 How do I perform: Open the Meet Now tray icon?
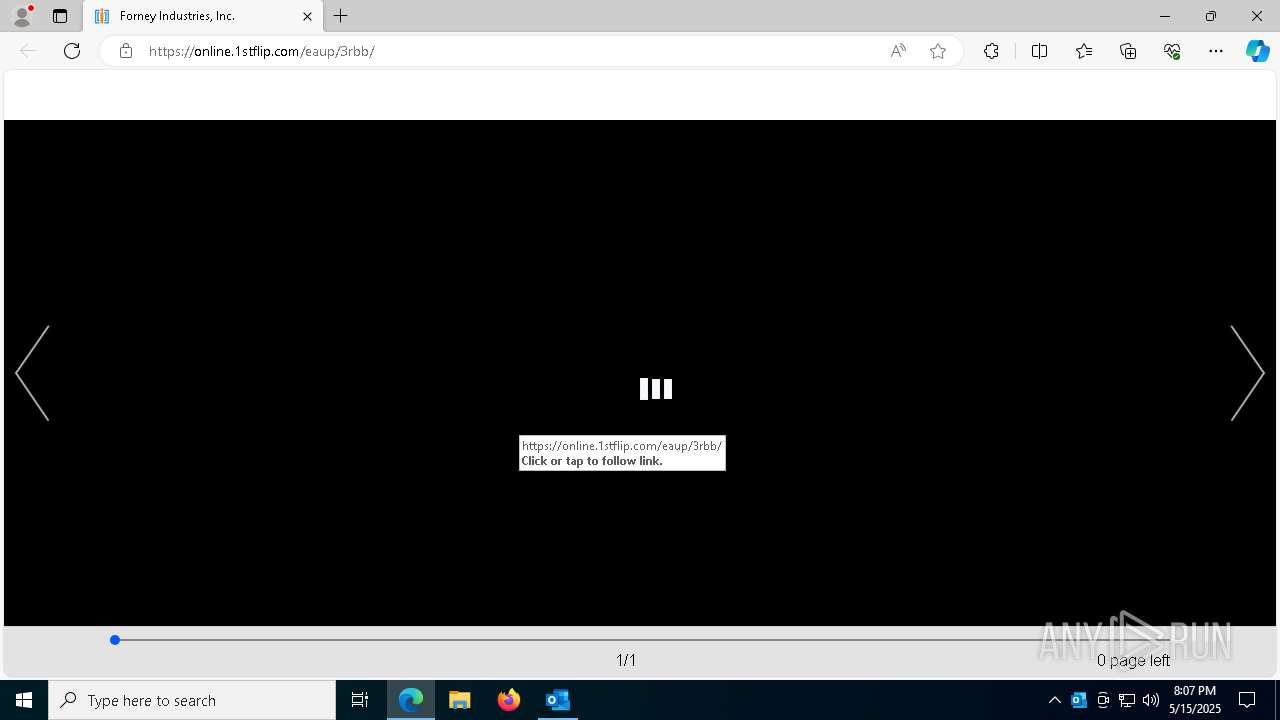click(1103, 700)
